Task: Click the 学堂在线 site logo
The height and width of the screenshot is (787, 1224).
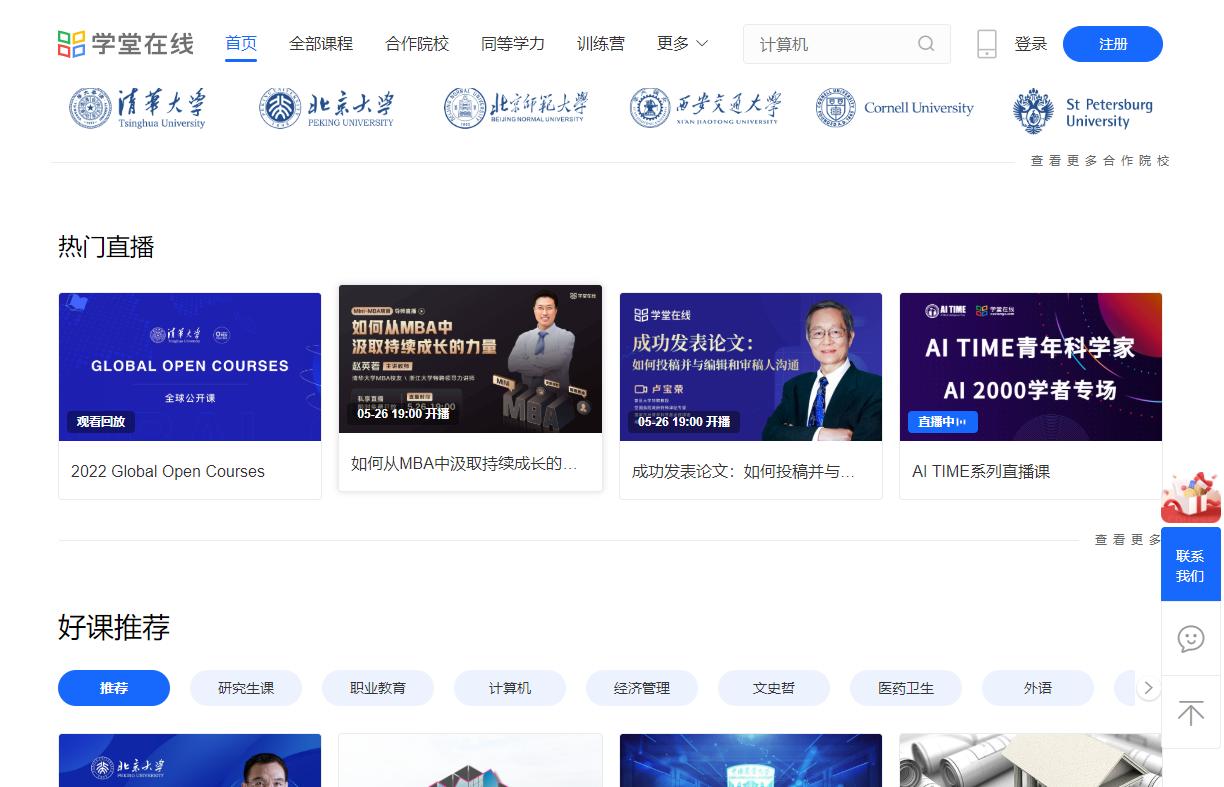Action: [x=124, y=43]
